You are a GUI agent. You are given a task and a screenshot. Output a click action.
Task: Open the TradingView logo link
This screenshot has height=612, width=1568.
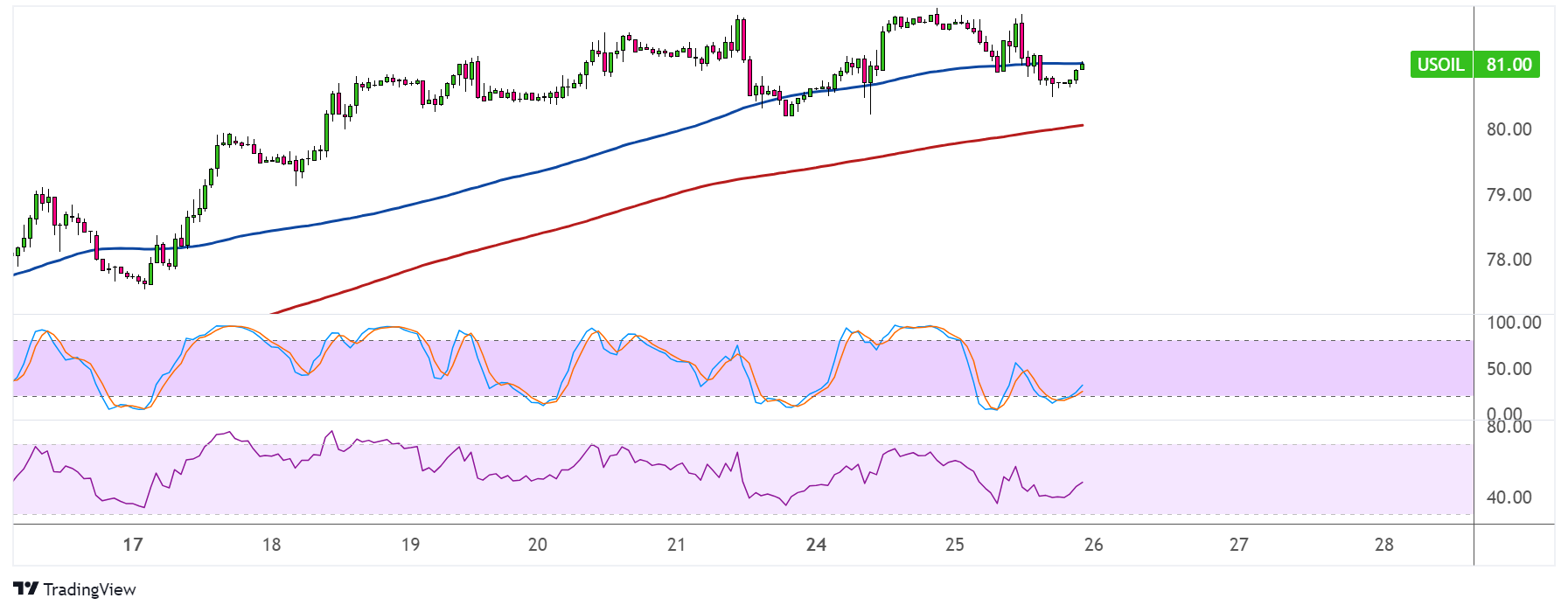[74, 589]
